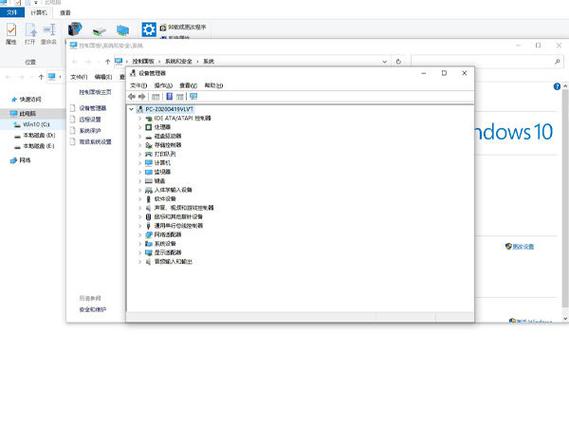Click the 更改设置 change settings link
Viewport: 569px width, 427px height.
tap(523, 247)
